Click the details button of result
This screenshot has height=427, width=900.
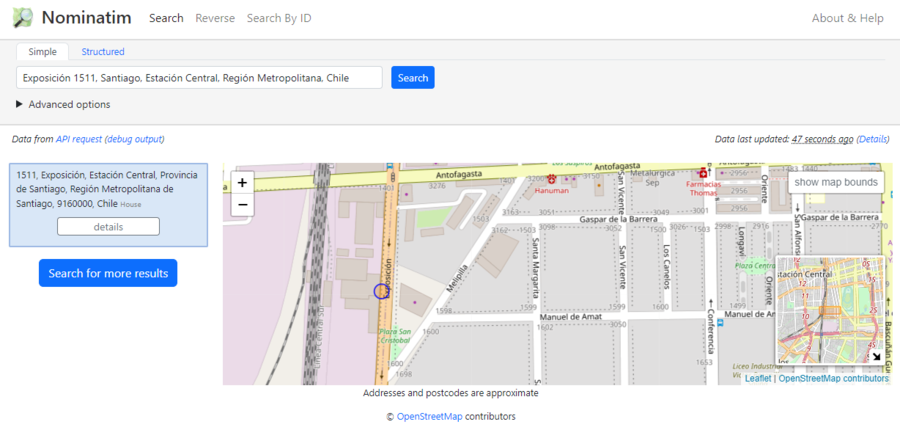tap(108, 227)
